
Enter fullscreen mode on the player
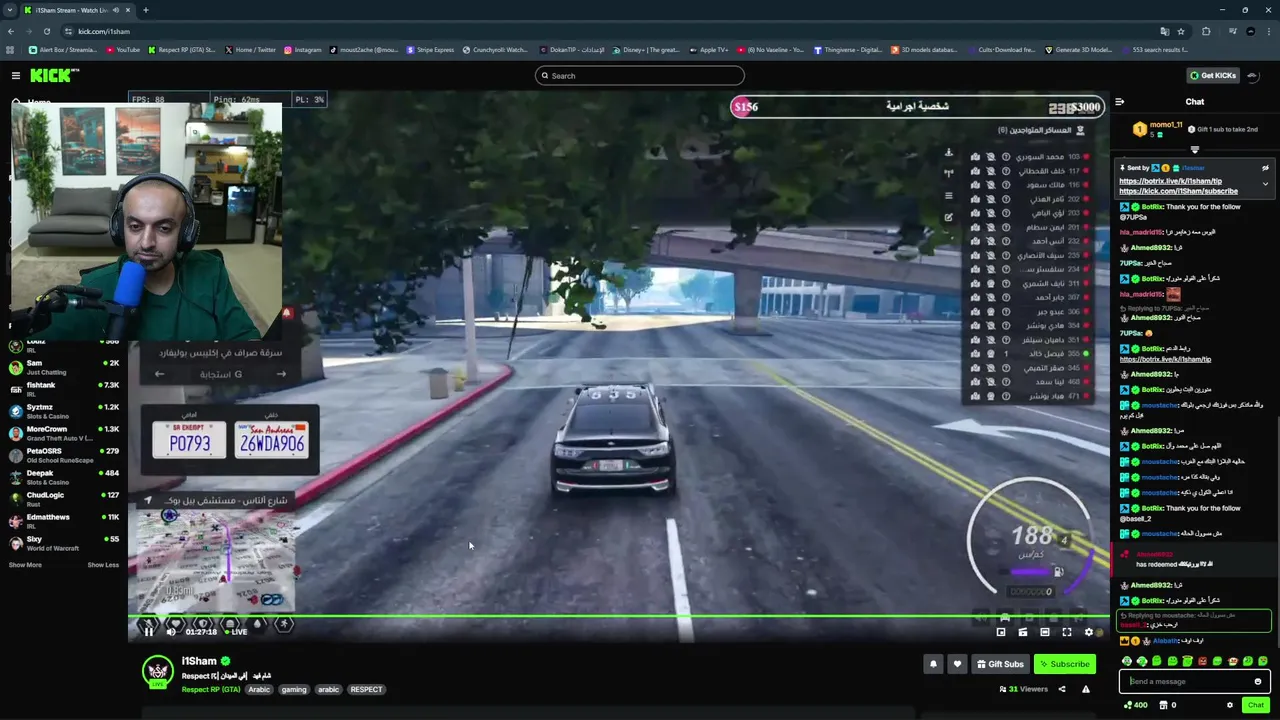(x=1067, y=632)
